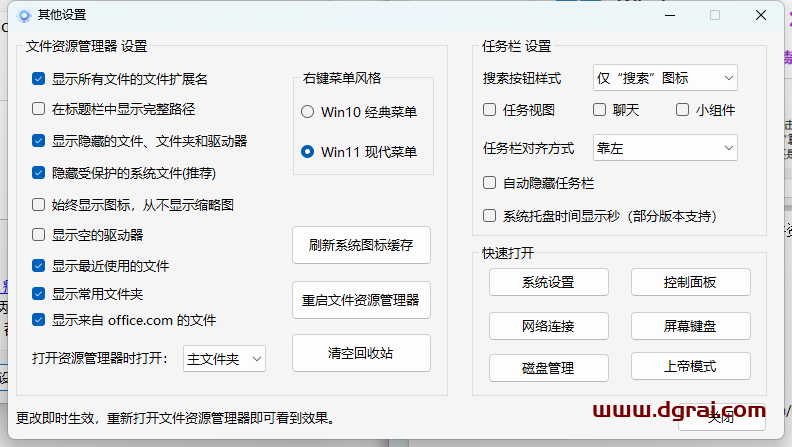Toggle 显示隐藏的文件、文件夹和驱动器 checkbox

click(38, 140)
